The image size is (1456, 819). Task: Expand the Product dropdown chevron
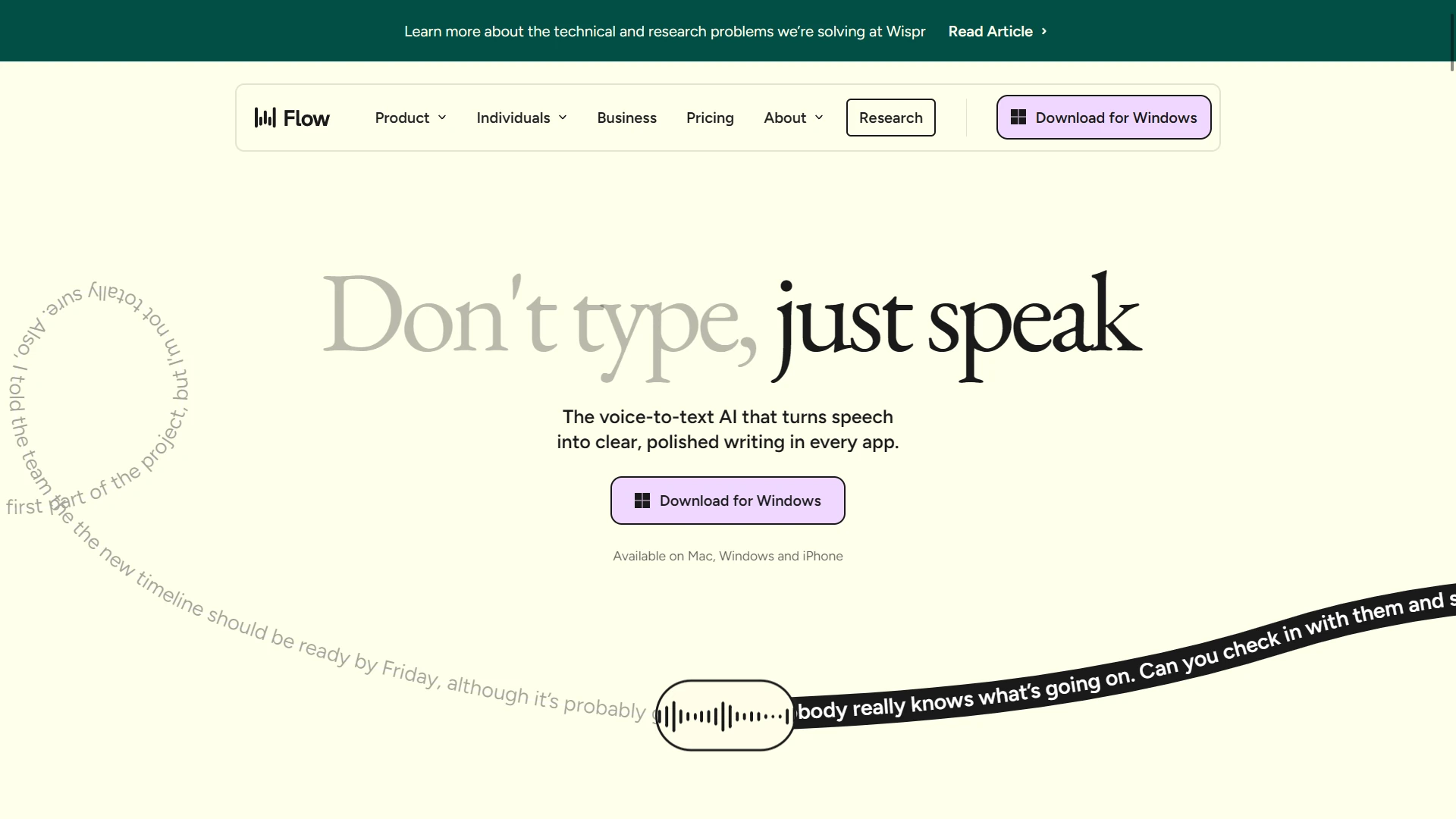point(442,118)
